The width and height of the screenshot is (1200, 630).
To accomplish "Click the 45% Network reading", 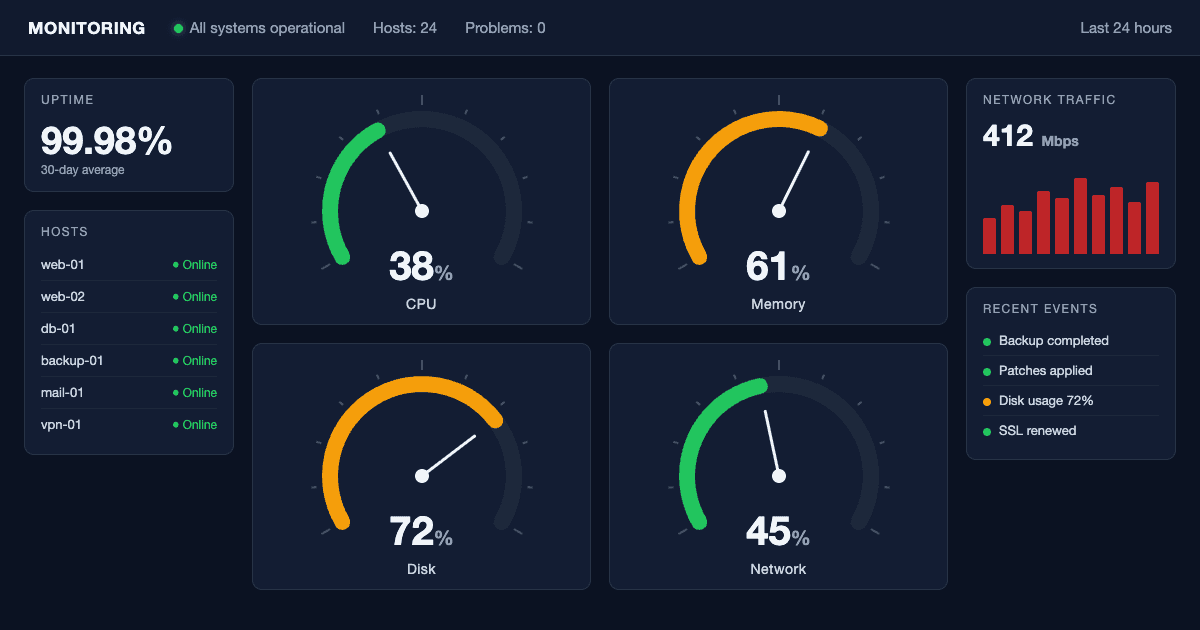I will [x=778, y=532].
